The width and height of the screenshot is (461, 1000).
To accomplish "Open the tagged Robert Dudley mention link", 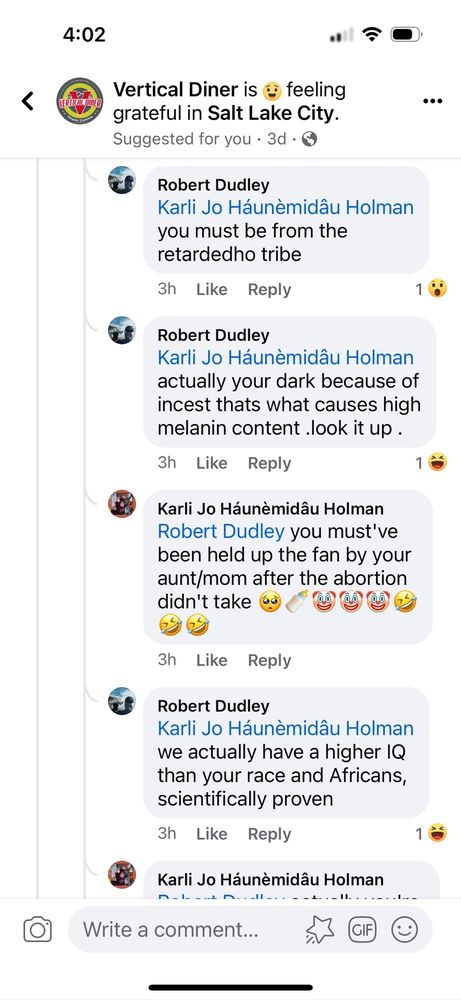I will click(221, 531).
